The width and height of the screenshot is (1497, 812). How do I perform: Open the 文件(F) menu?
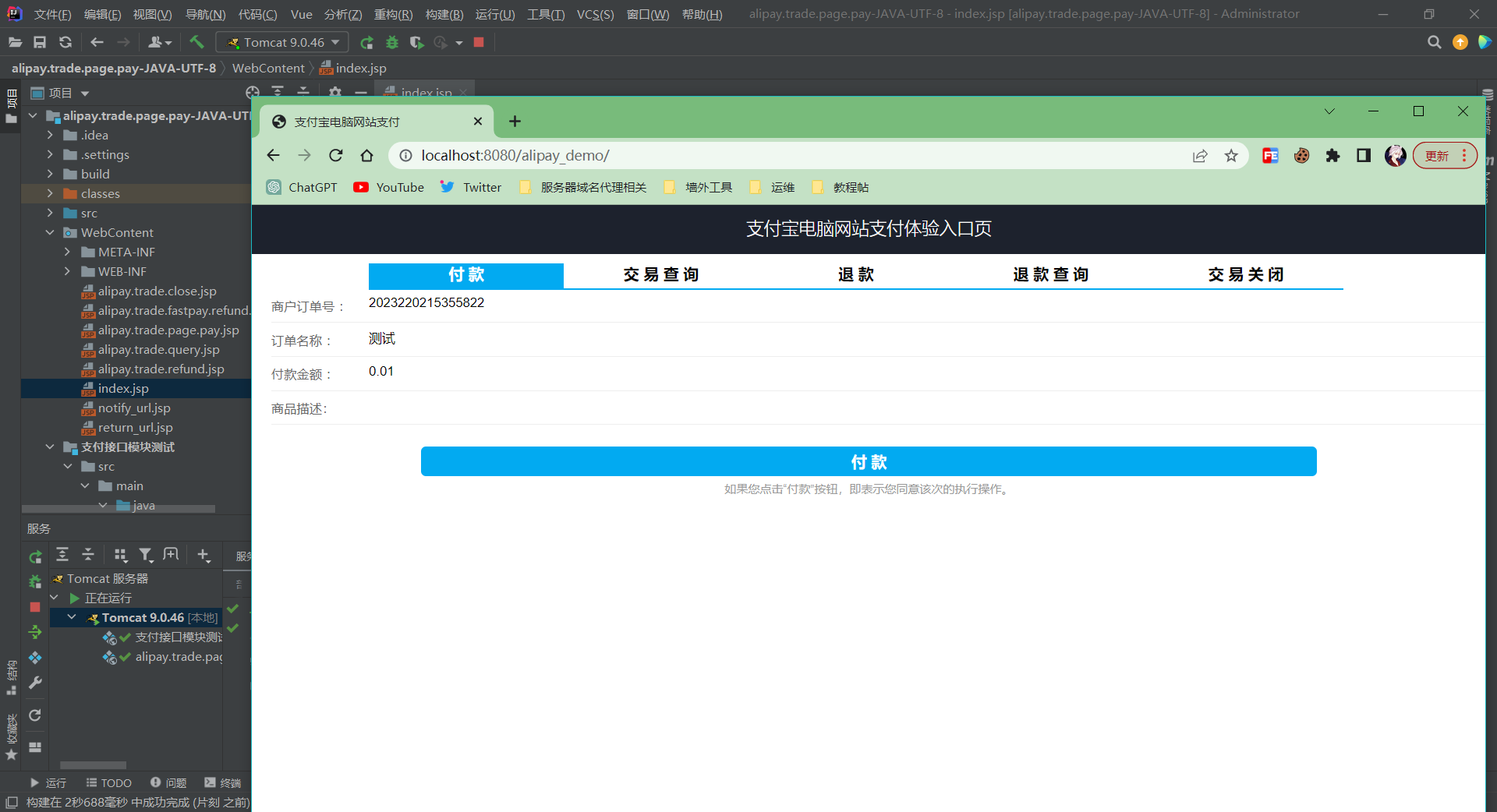52,14
